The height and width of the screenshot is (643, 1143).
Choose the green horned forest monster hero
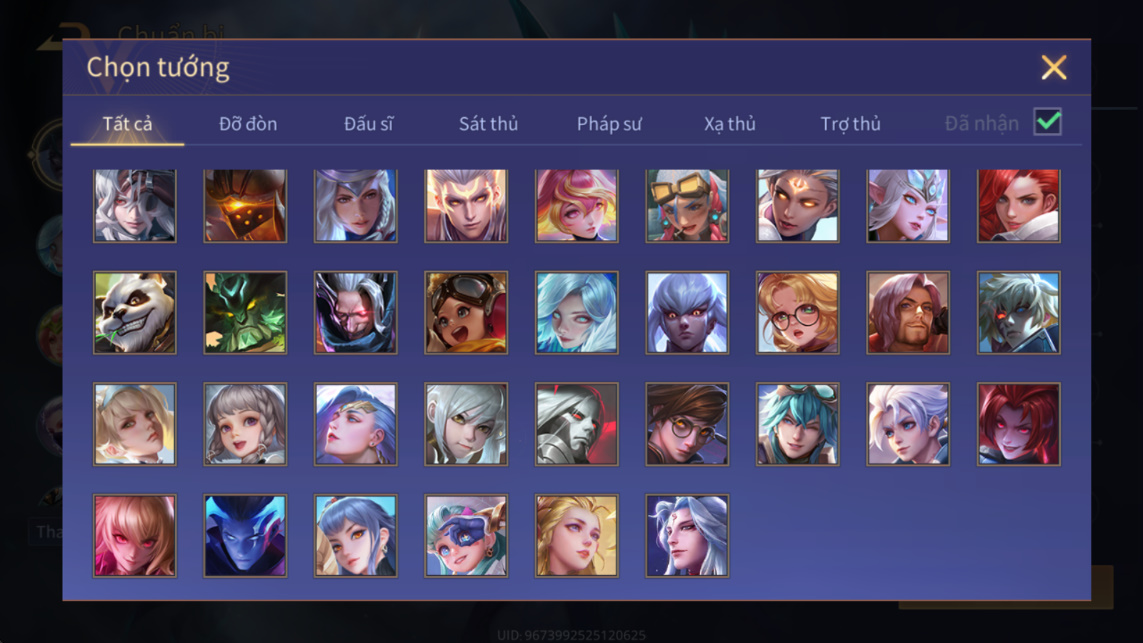click(x=245, y=313)
